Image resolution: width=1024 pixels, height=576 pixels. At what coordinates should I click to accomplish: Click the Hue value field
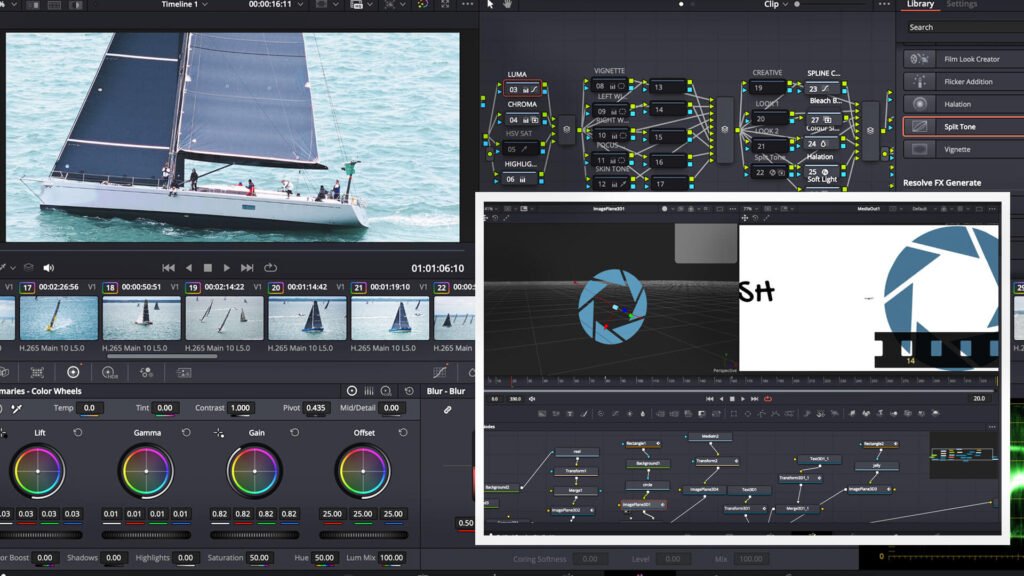(324, 558)
